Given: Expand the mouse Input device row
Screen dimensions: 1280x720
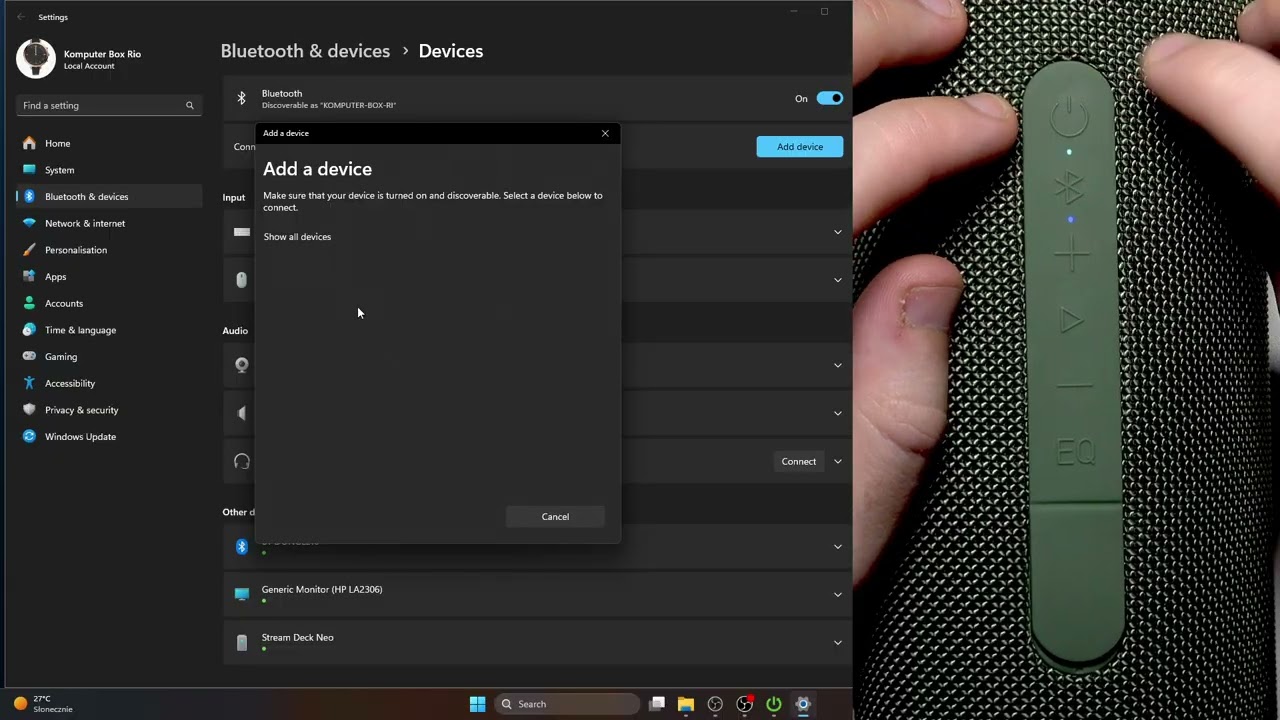Looking at the screenshot, I should [838, 280].
